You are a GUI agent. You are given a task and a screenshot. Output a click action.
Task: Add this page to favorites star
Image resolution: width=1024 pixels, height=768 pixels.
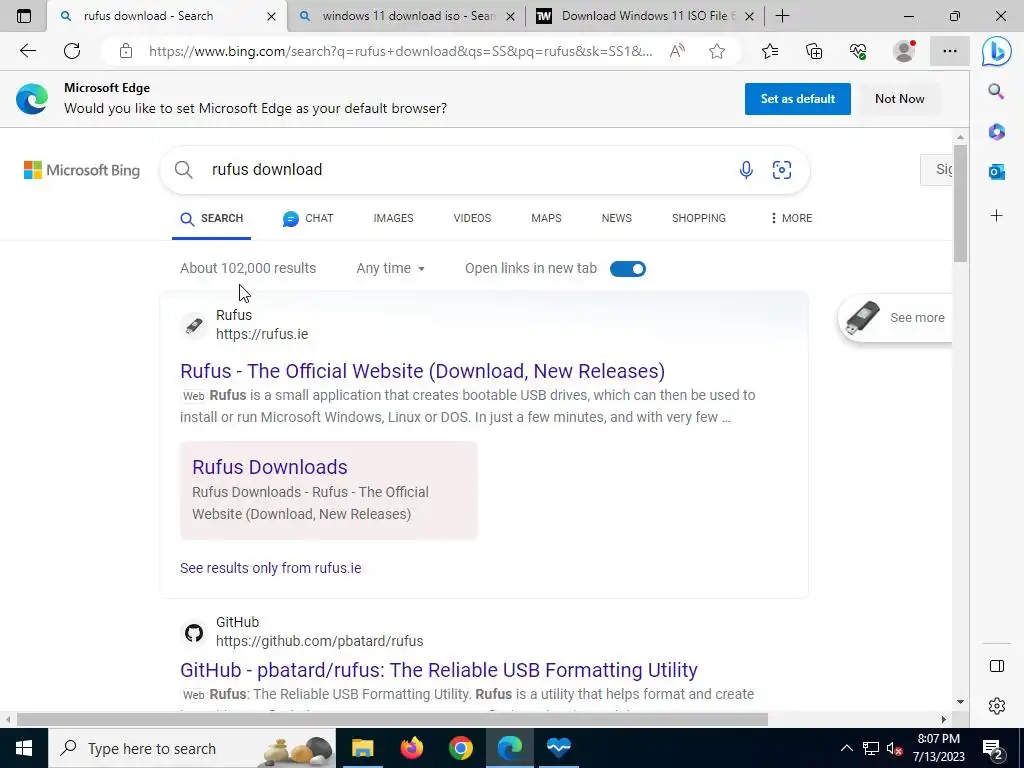(x=717, y=51)
